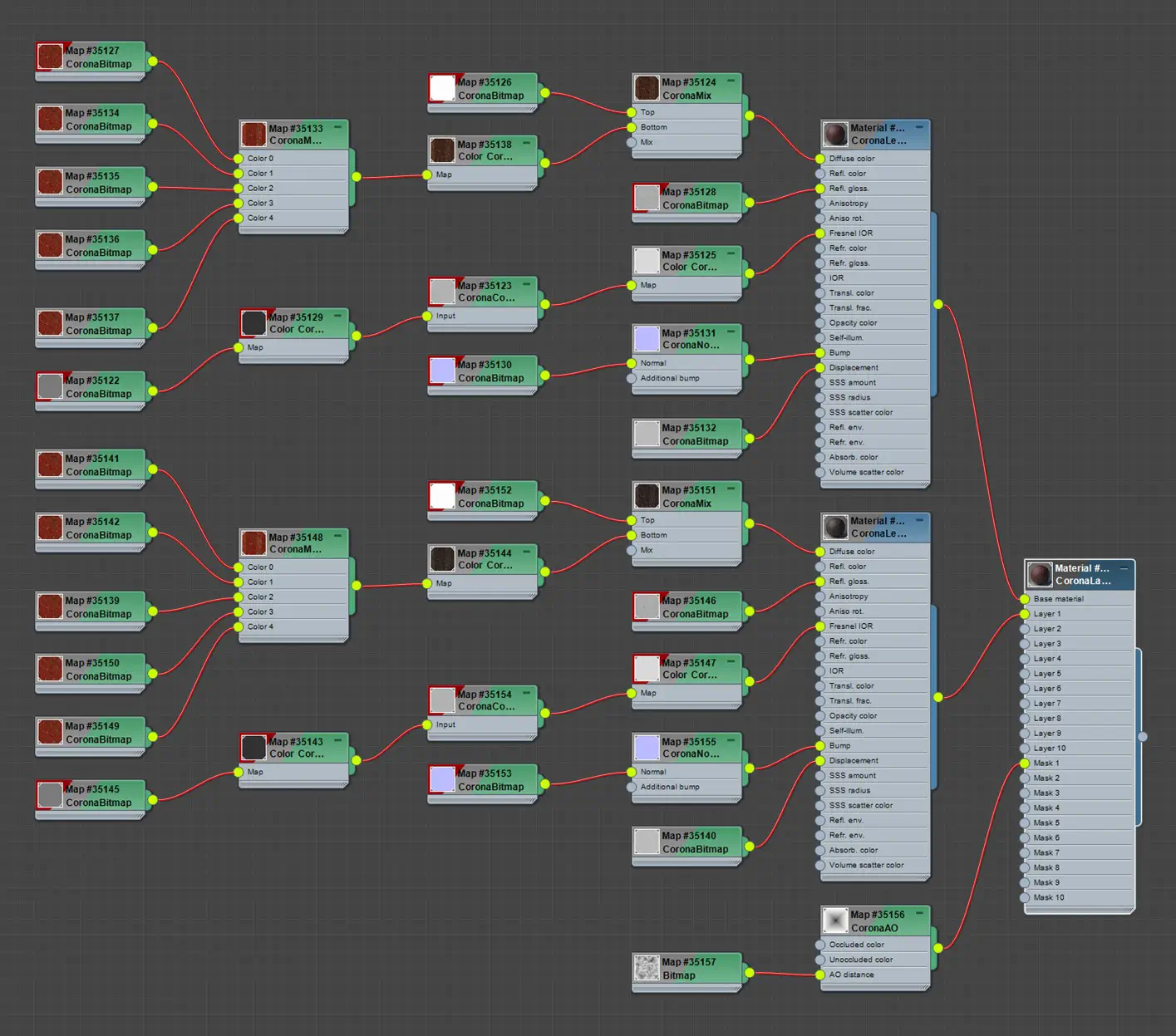
Task: Click the Occluded color slot label
Action: 856,945
